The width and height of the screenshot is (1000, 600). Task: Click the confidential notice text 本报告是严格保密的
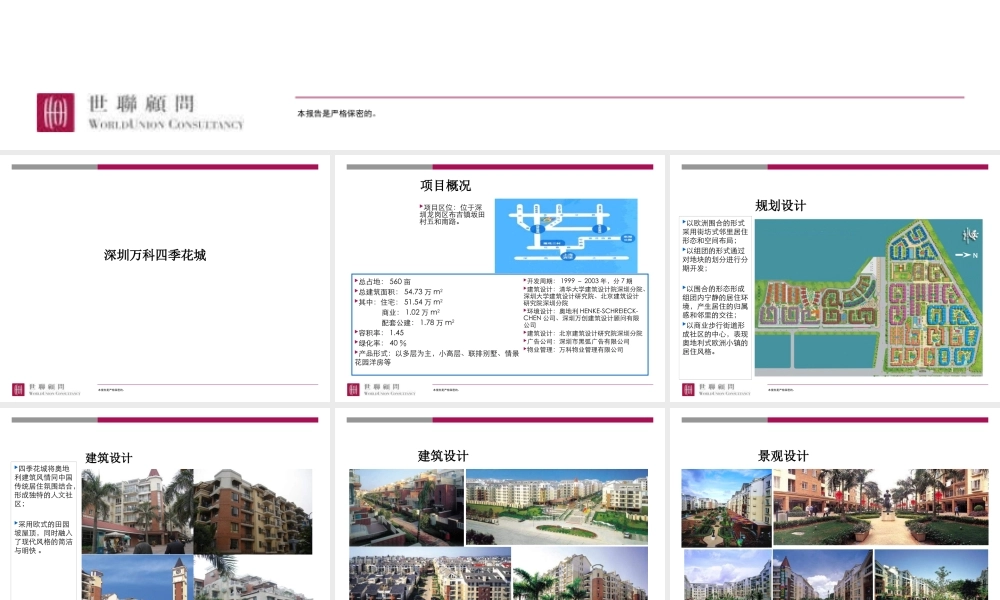[337, 114]
